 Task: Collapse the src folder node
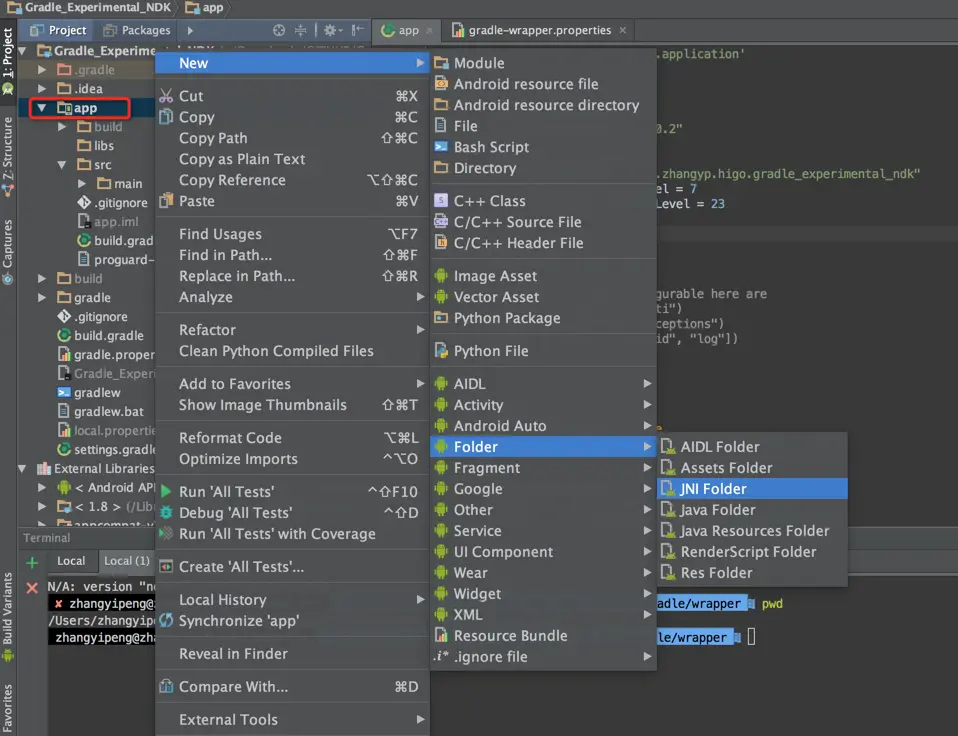62,165
